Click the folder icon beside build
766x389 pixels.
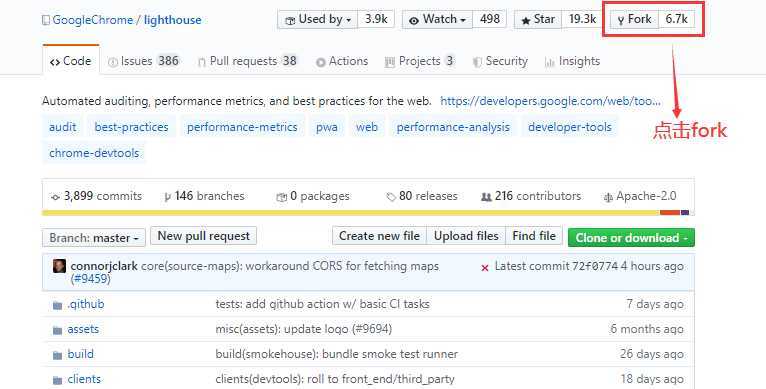point(57,355)
